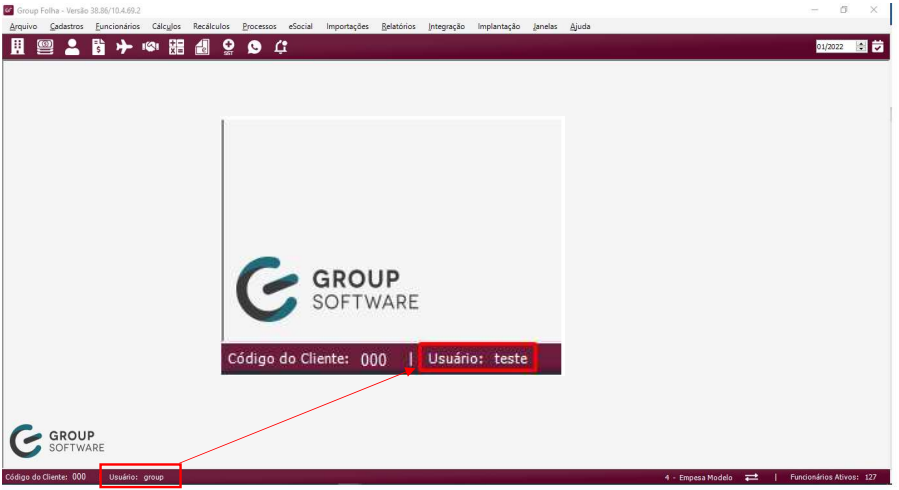Click the calendar check icon beside period
This screenshot has width=899, height=490.
pos(878,46)
